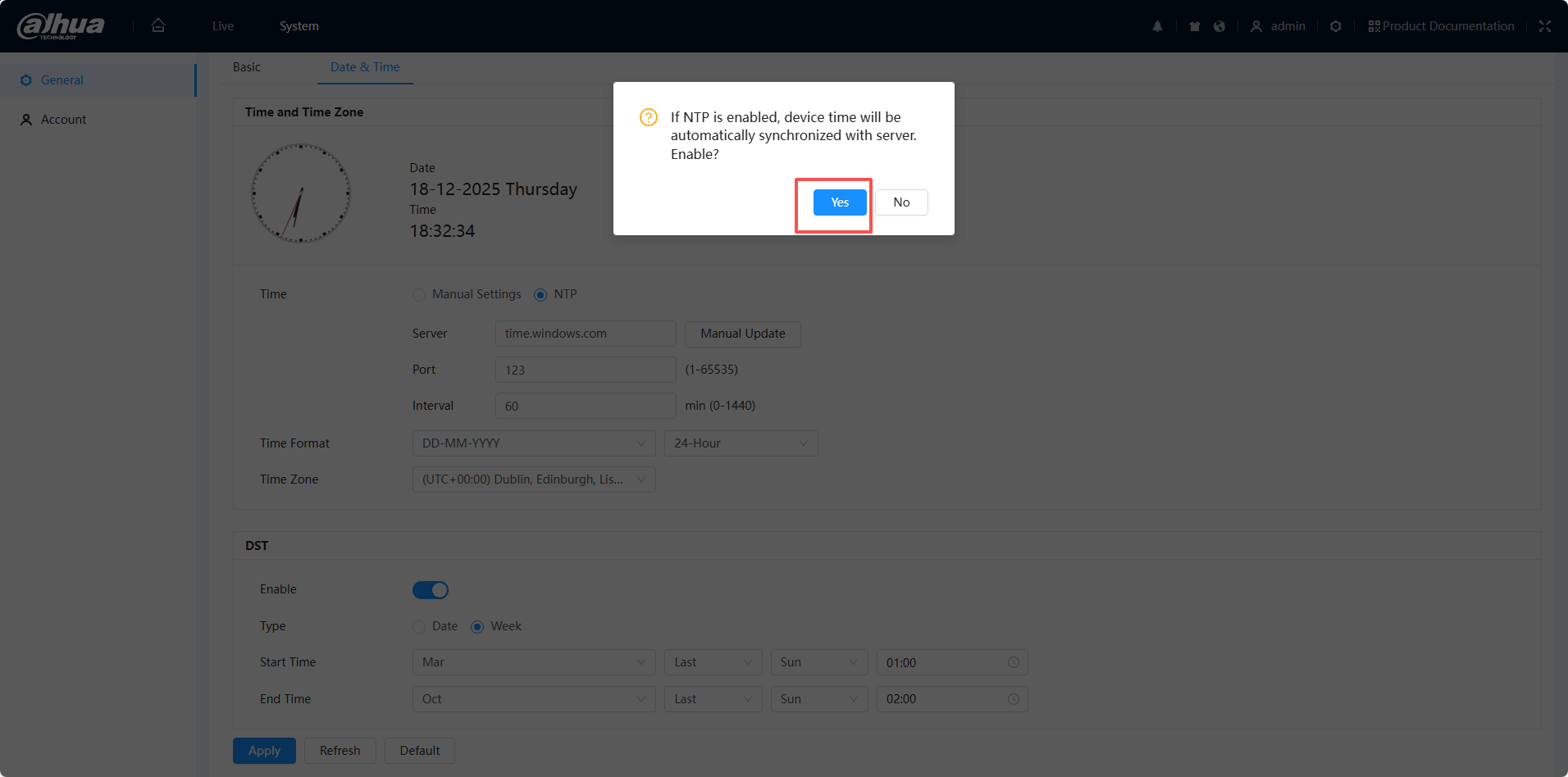1568x777 pixels.
Task: Click No in the NTP dialog
Action: (900, 202)
